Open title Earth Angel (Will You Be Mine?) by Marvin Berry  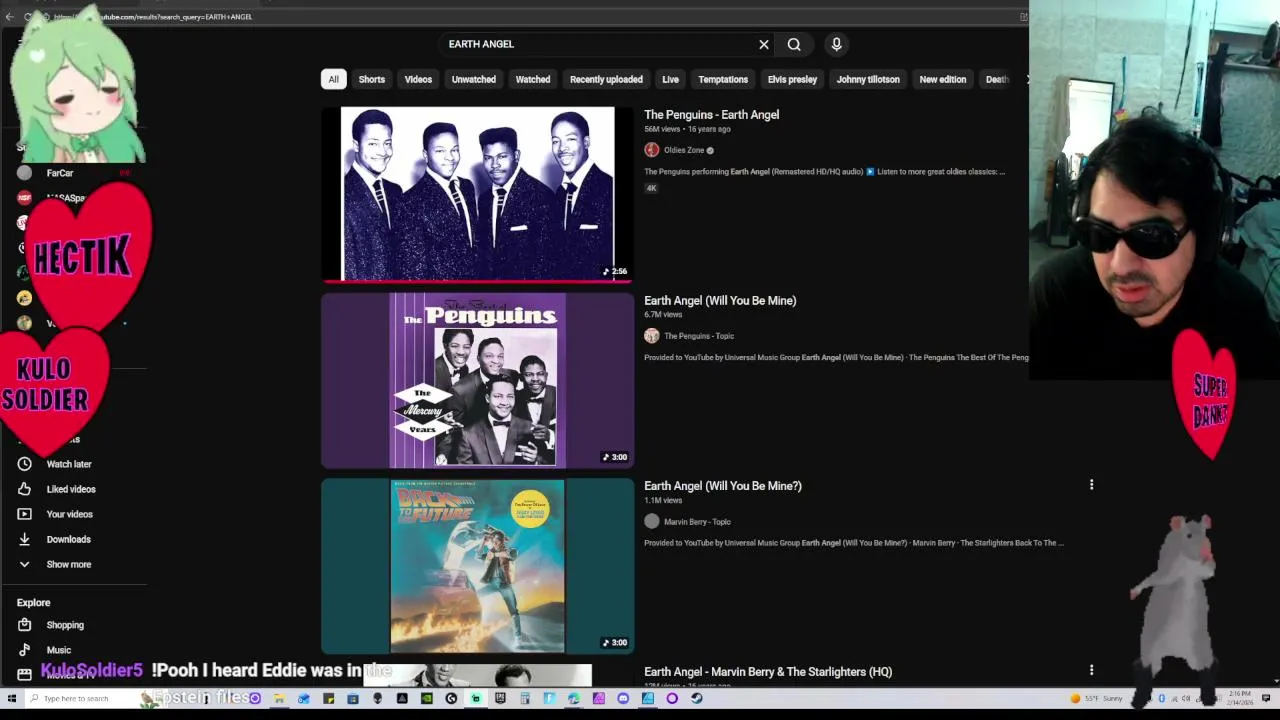723,486
